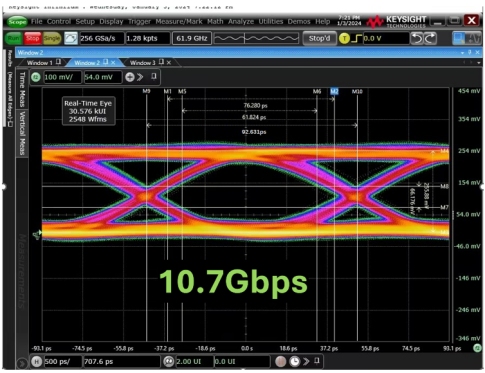Screen dimensions: 485x373
Task: Expand vertical settings chevron next to plus
Action: [140, 77]
